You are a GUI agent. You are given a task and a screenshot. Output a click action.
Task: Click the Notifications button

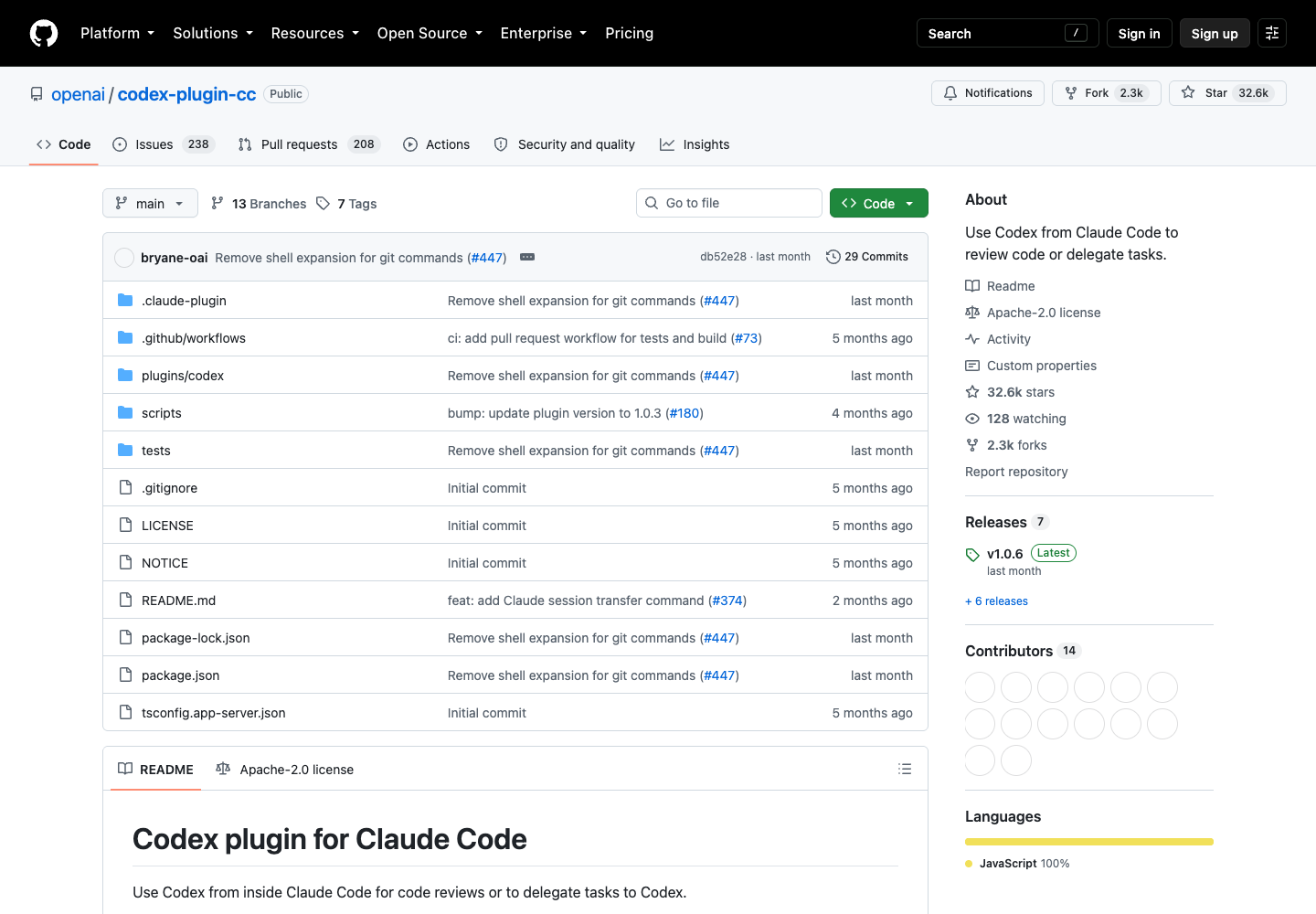pos(988,93)
